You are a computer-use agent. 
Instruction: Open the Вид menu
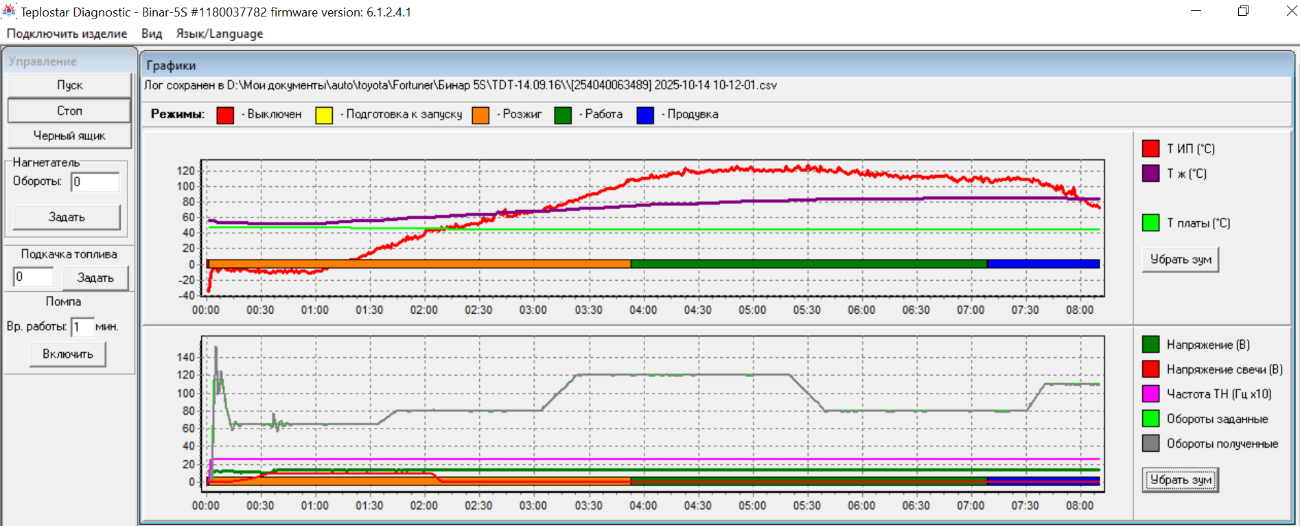point(152,33)
